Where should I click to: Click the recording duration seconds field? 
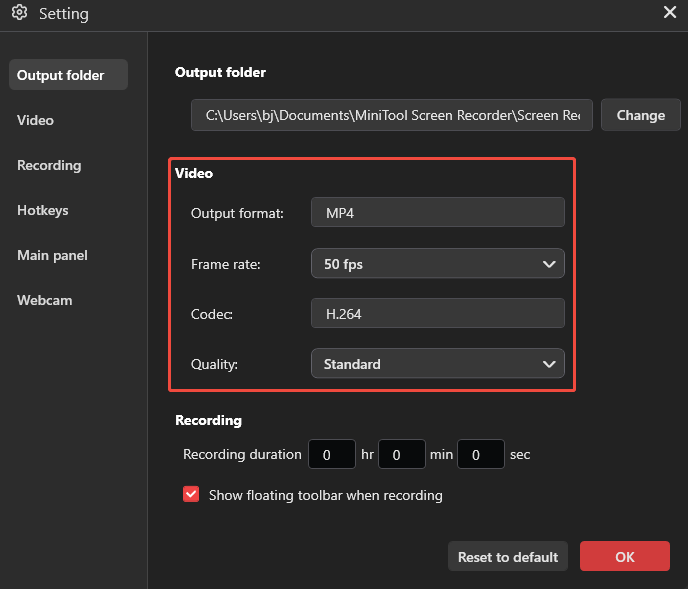(480, 454)
